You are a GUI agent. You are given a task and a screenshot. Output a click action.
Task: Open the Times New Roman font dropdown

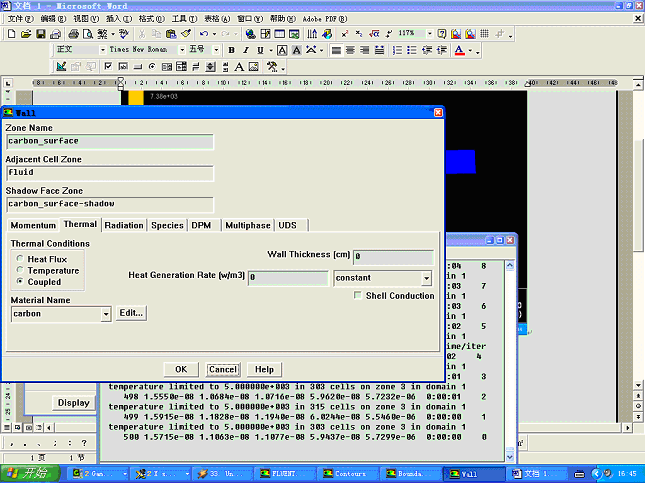click(182, 50)
